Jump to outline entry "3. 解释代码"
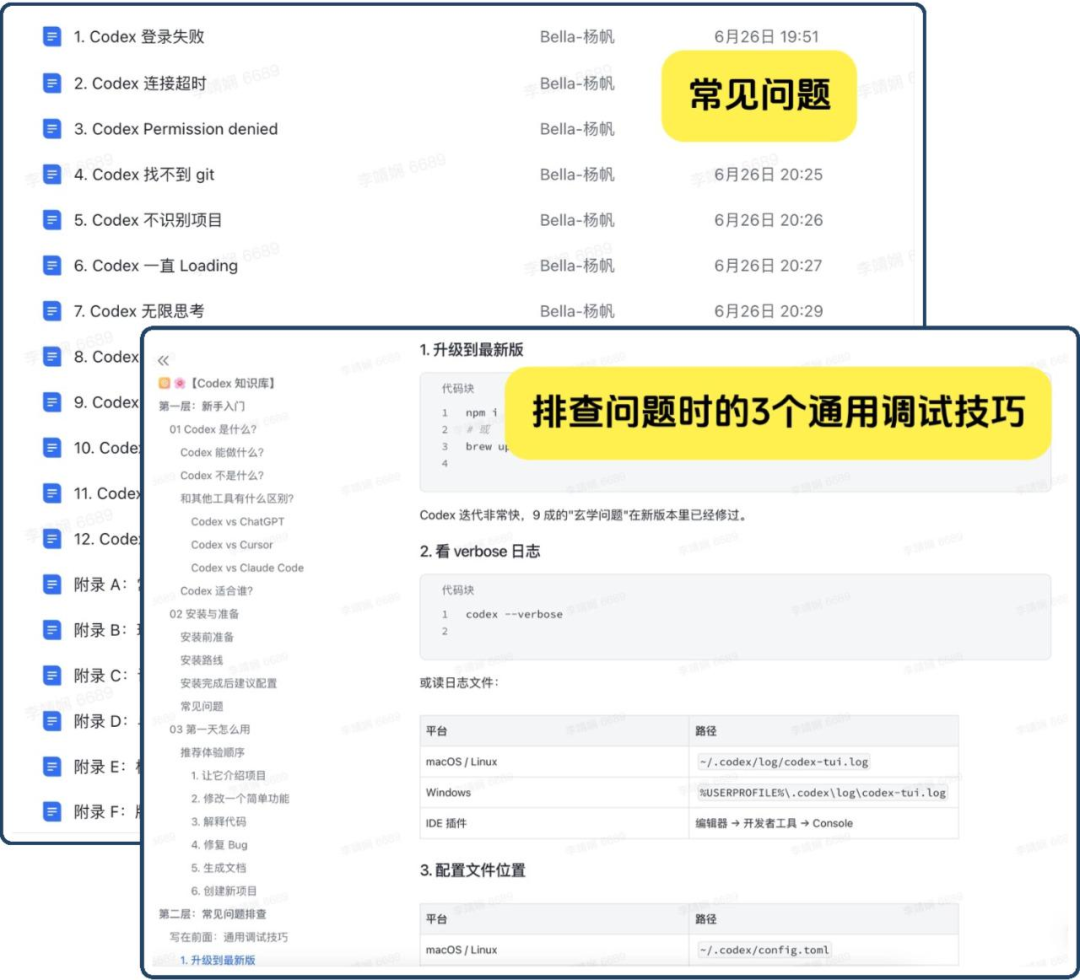The width and height of the screenshot is (1080, 980). [218, 821]
